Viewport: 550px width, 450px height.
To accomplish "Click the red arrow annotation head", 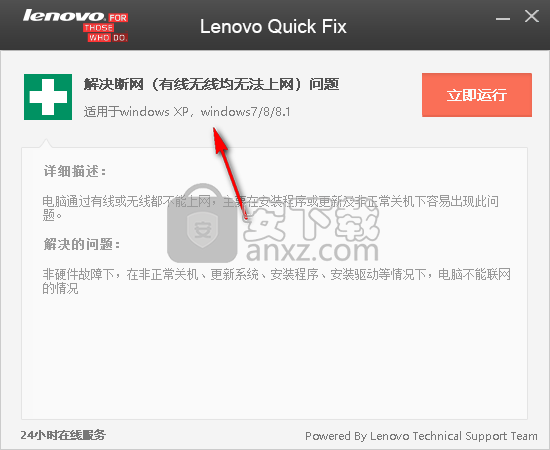I will [x=220, y=140].
